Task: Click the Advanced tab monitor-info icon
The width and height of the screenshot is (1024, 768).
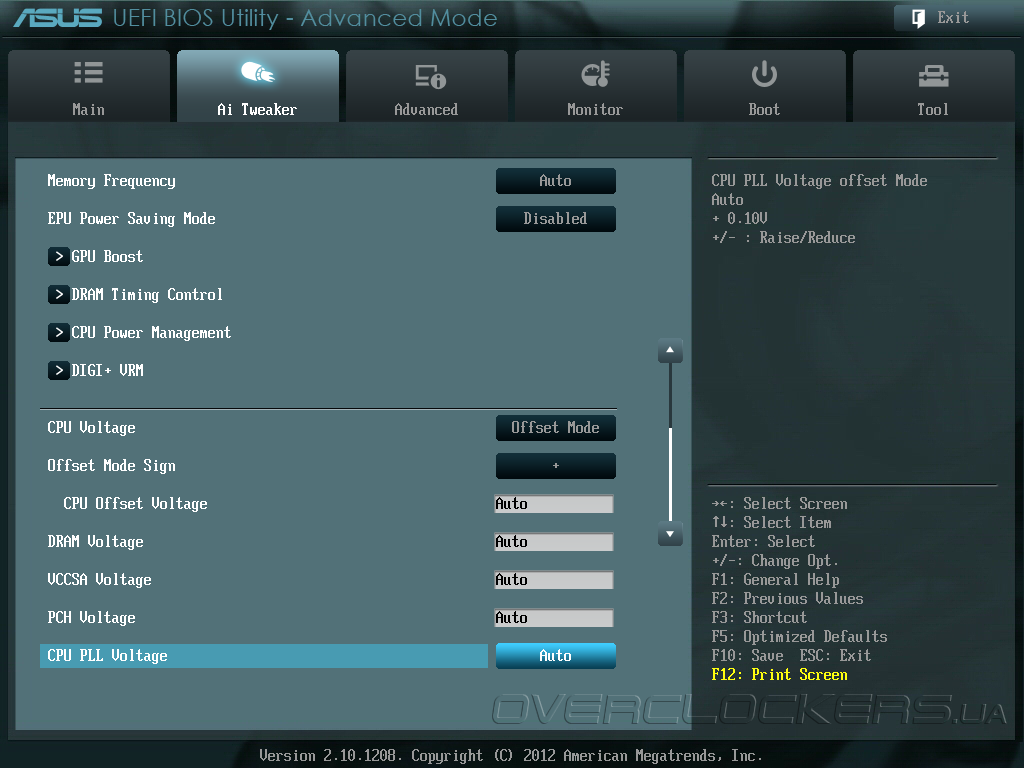Action: [430, 76]
